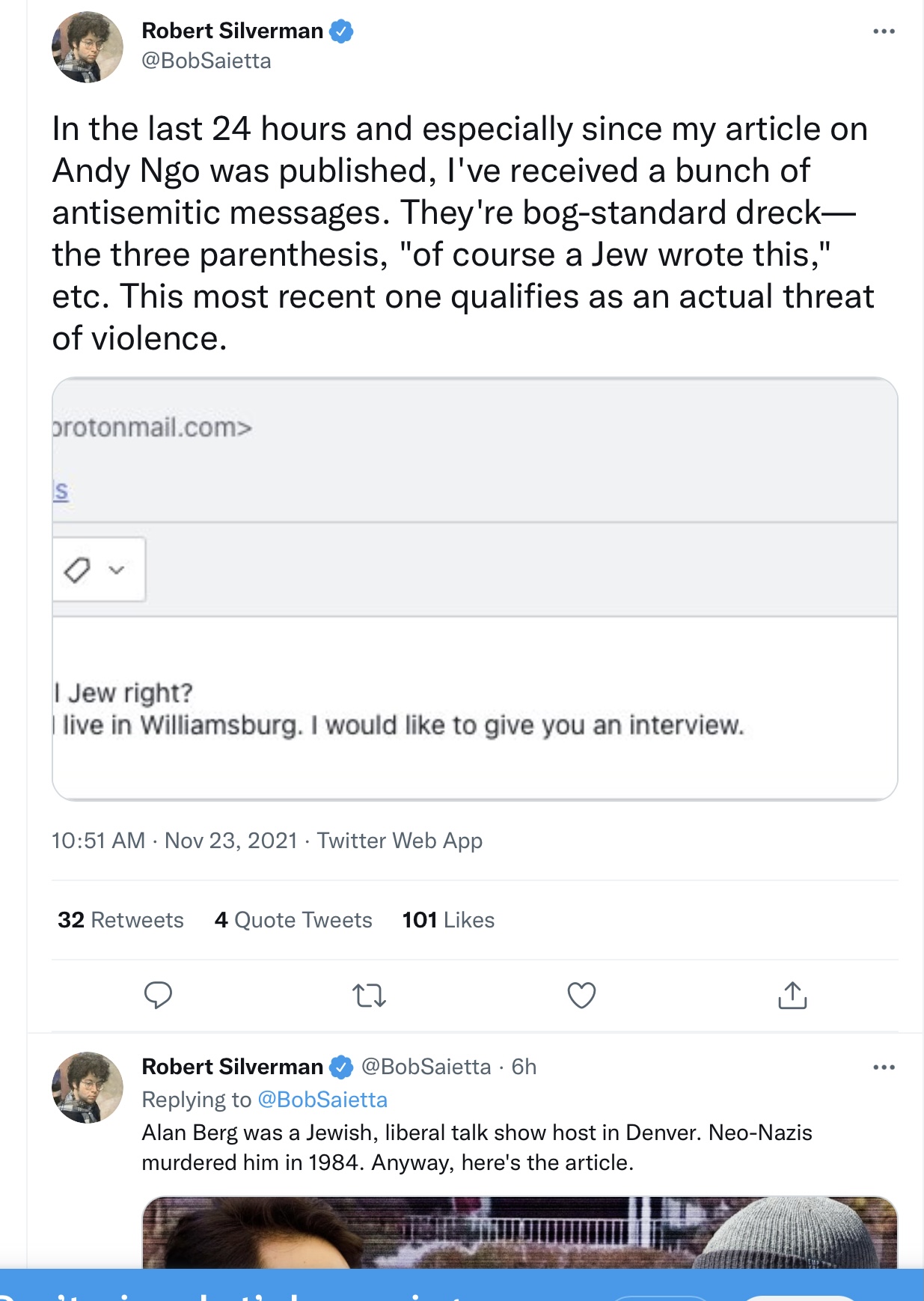Click Robert Silverman's verified badge

tap(342, 31)
